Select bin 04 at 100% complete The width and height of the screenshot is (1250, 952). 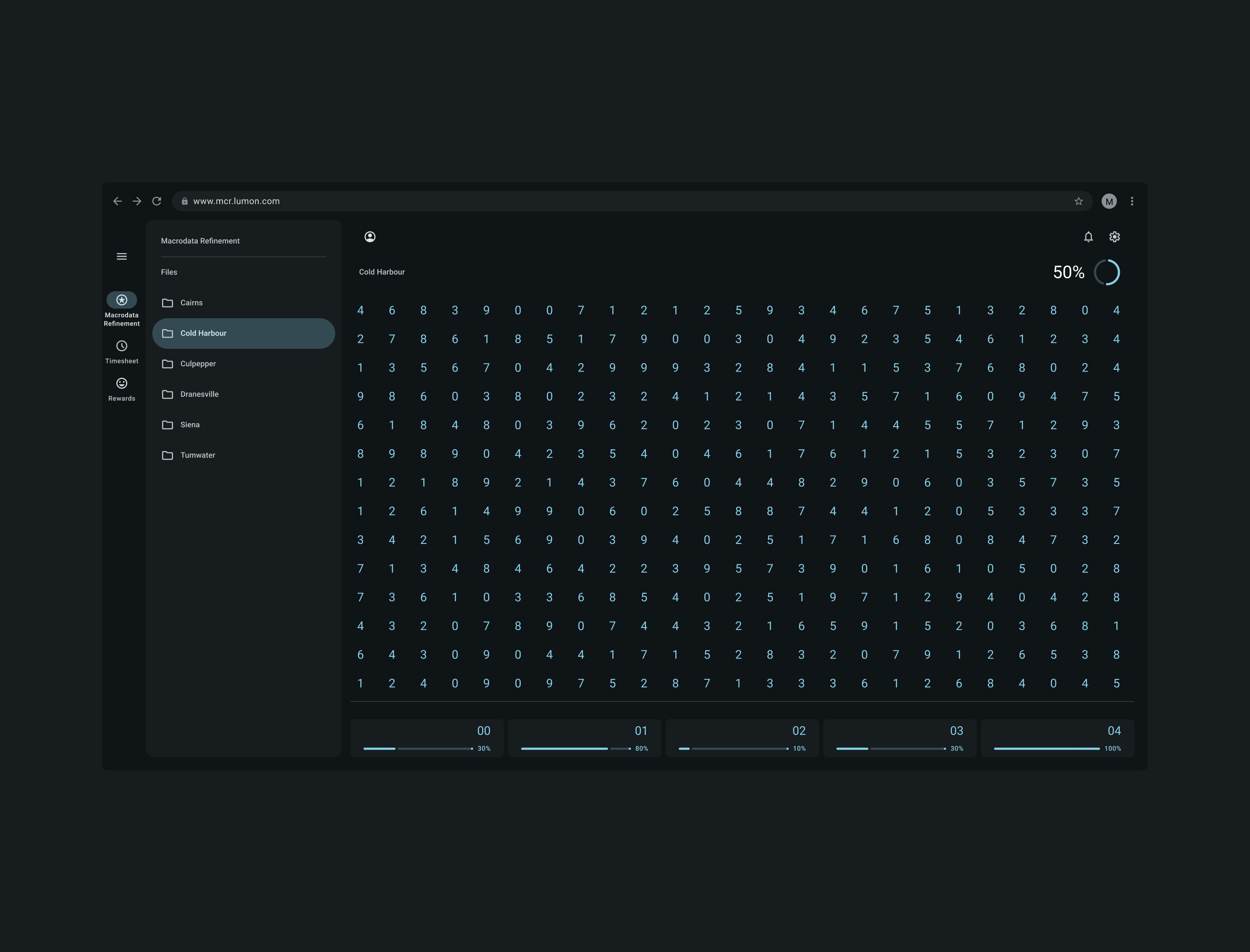point(1057,738)
